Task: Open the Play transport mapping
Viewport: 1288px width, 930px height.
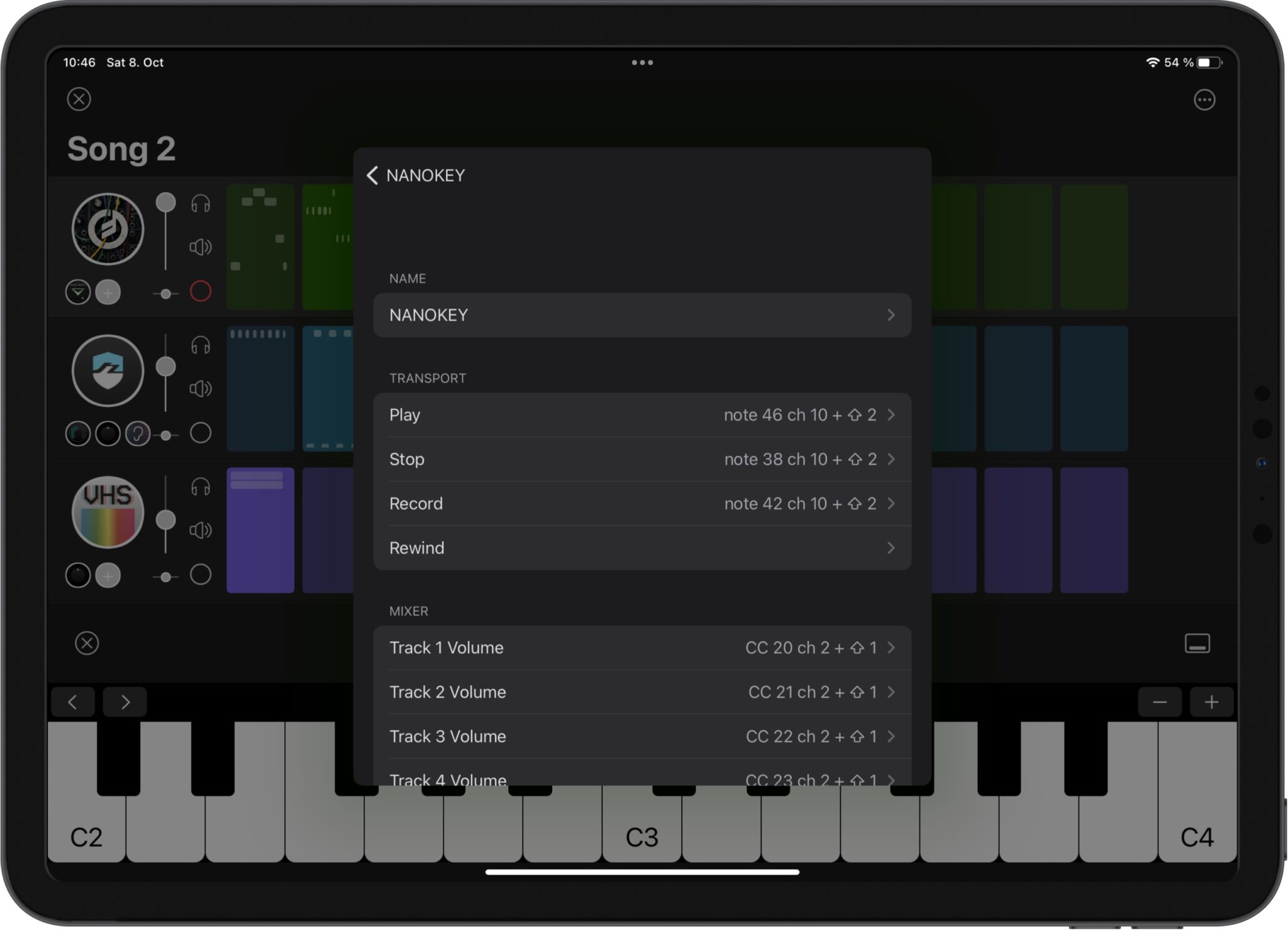Action: click(642, 415)
